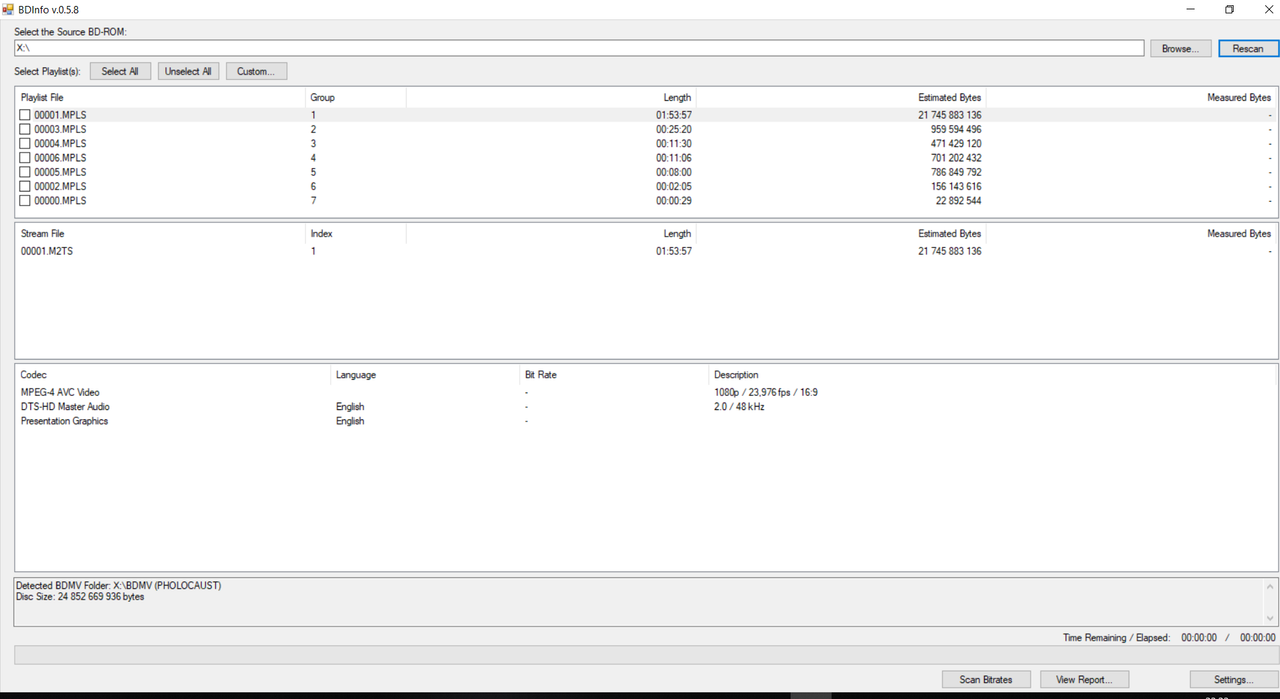The image size is (1280, 699).
Task: Restore down the BDInfo window
Action: 1229,9
